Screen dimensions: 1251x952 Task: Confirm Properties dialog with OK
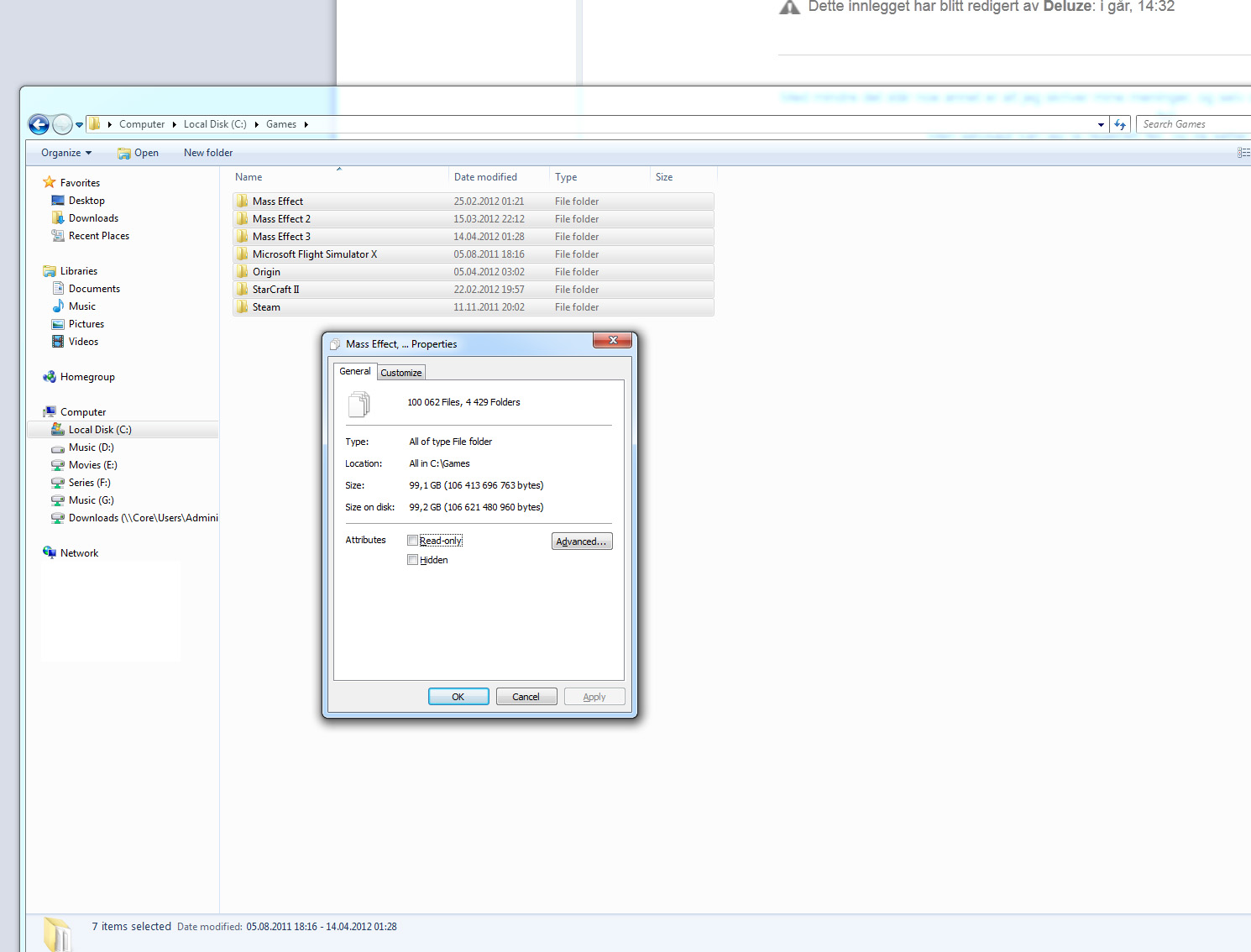click(x=458, y=697)
